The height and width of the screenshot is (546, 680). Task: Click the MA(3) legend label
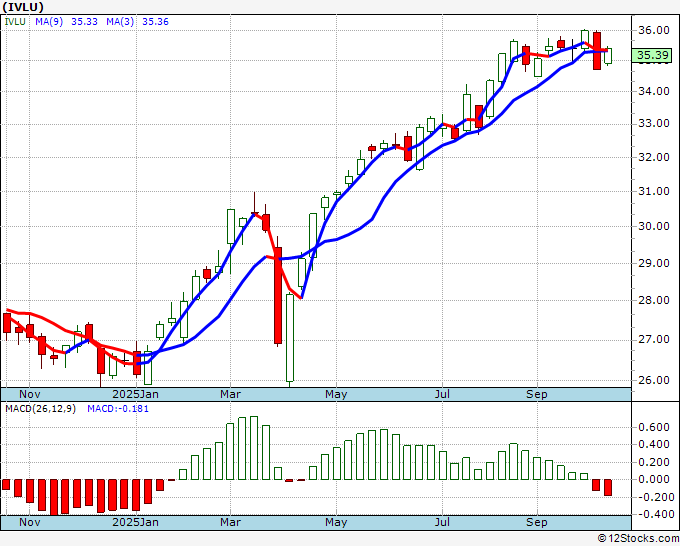pyautogui.click(x=120, y=22)
